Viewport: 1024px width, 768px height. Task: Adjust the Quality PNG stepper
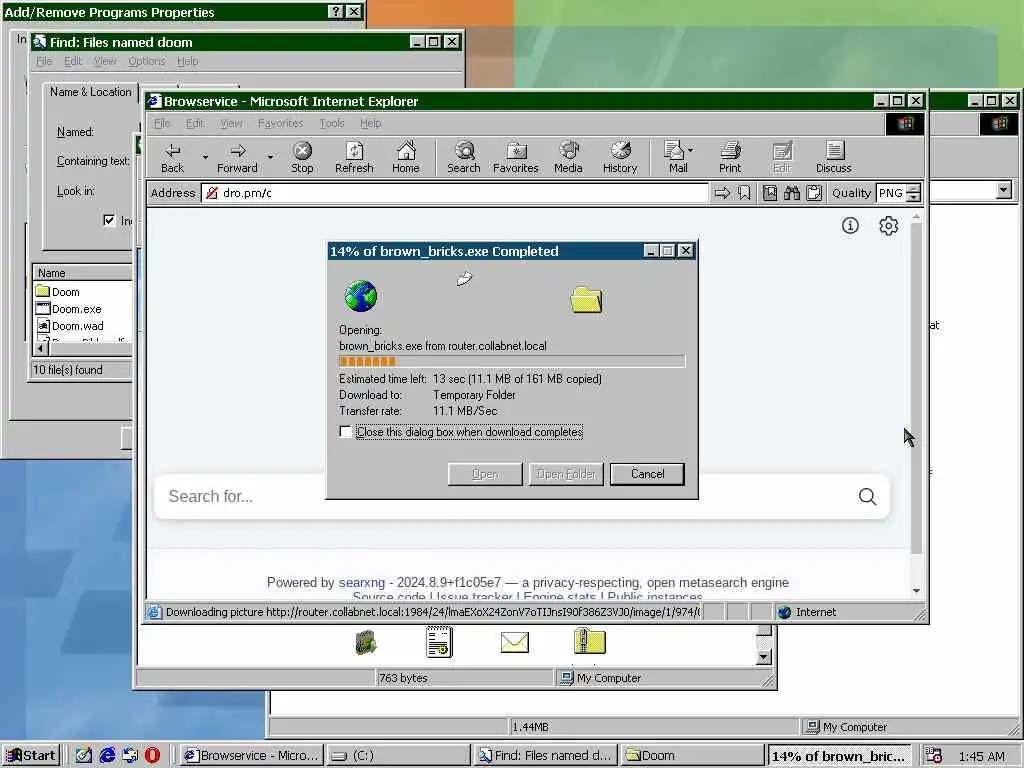click(914, 193)
